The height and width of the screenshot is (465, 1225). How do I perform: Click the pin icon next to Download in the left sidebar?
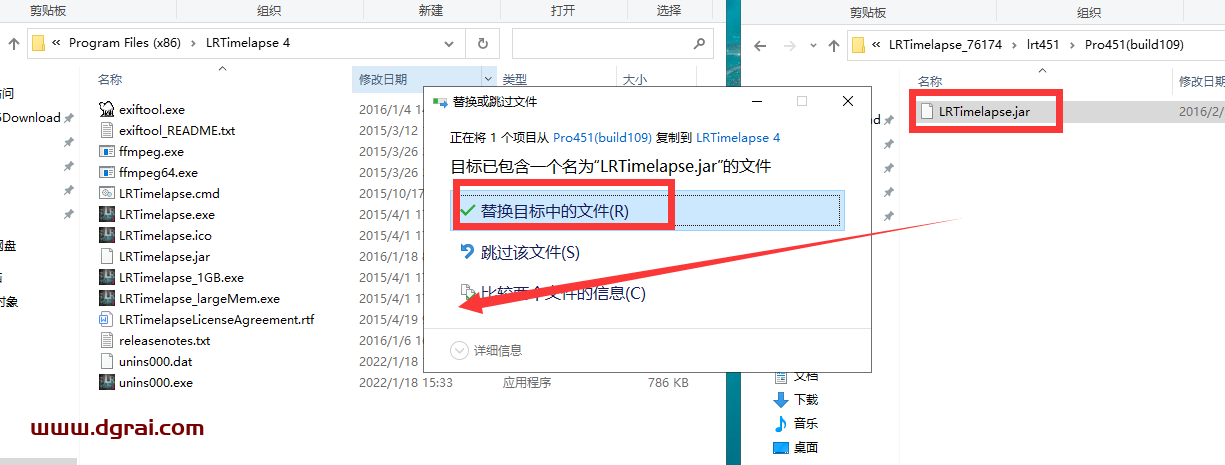click(x=69, y=118)
